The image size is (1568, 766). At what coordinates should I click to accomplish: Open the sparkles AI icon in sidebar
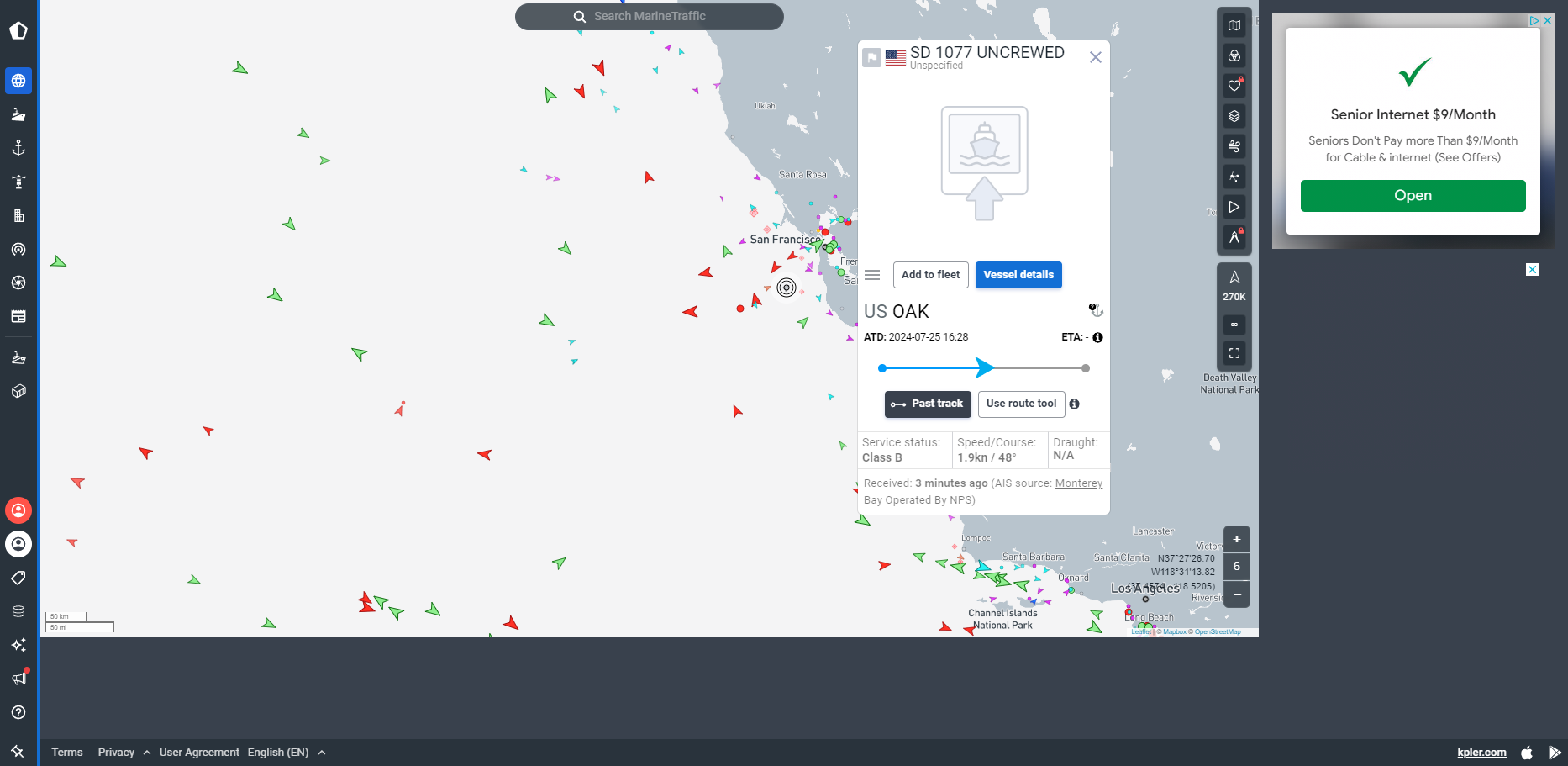18,645
